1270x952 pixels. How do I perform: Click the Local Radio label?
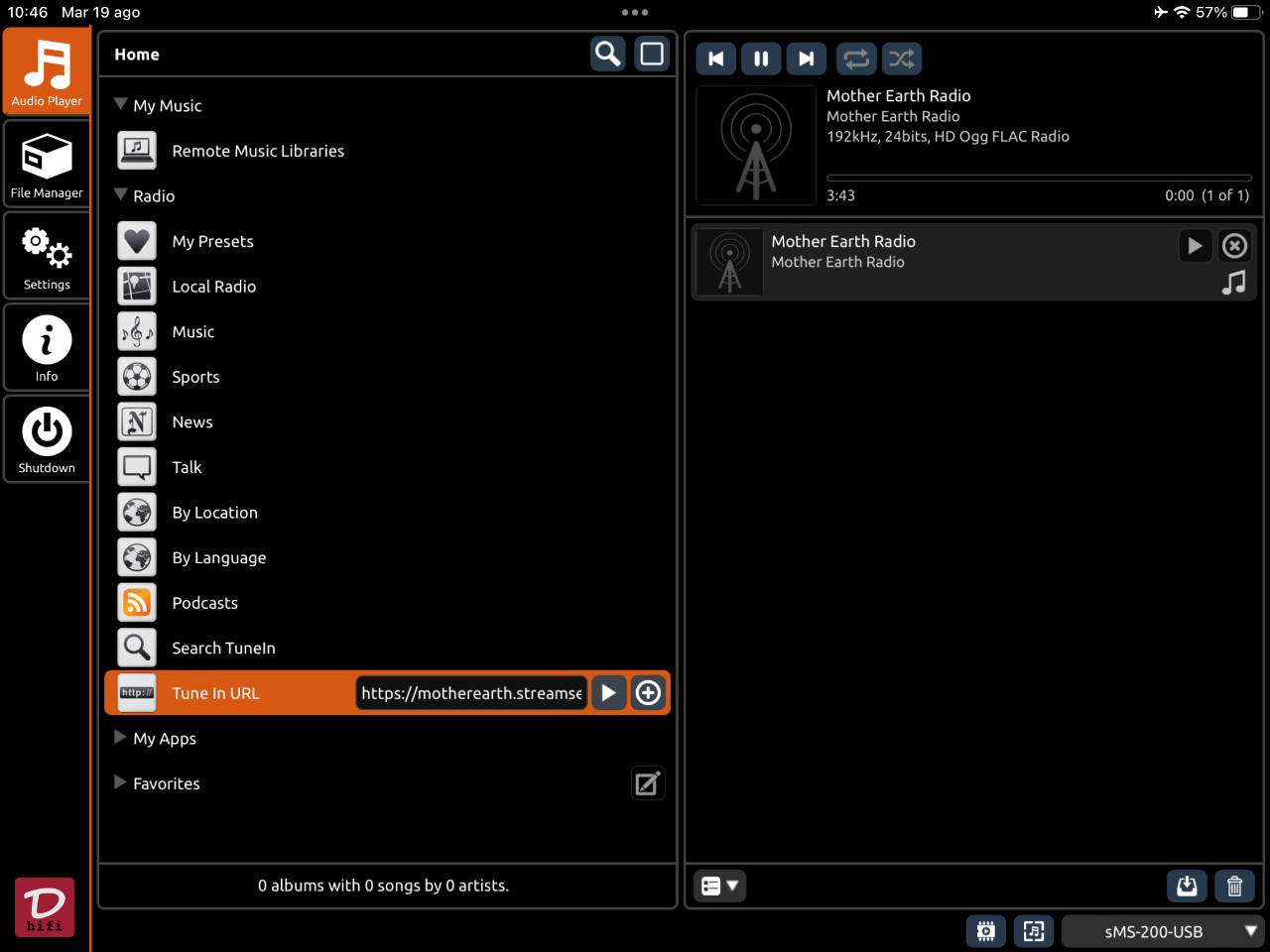(x=214, y=287)
